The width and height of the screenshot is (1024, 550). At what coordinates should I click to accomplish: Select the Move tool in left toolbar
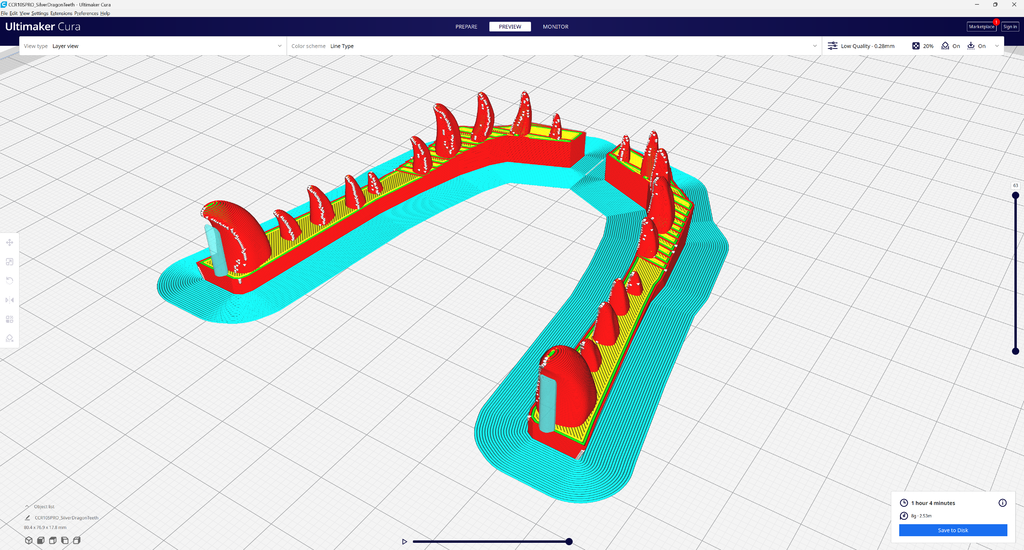click(9, 242)
